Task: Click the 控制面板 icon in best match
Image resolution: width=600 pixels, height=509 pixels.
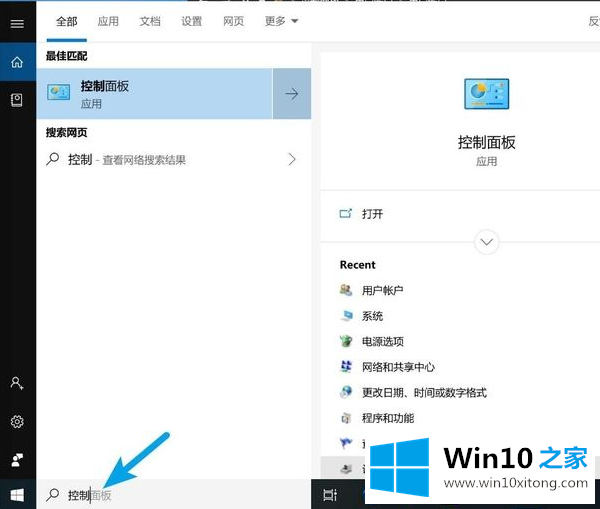Action: coord(59,93)
